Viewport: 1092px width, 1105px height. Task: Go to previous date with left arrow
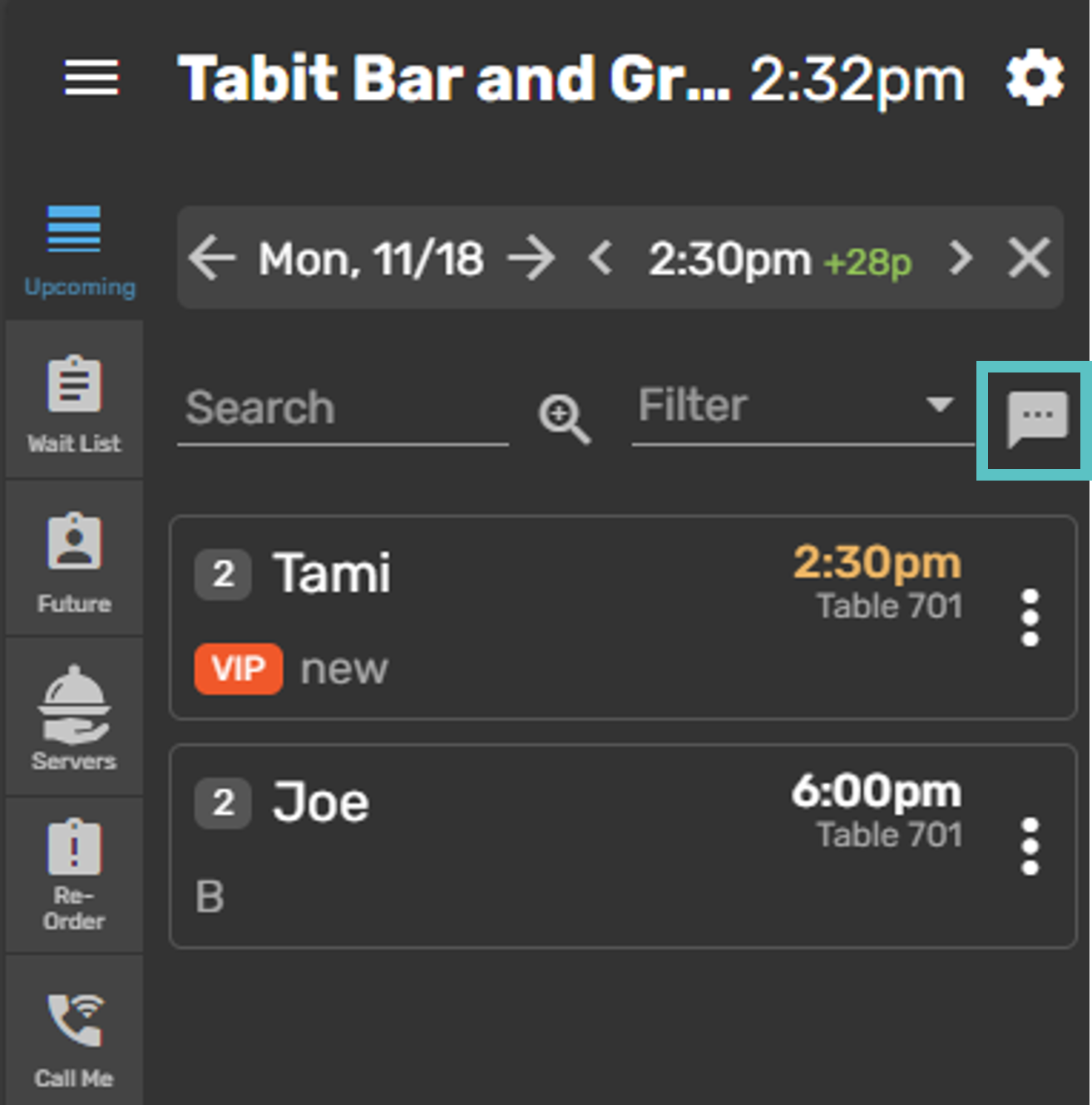[x=211, y=259]
